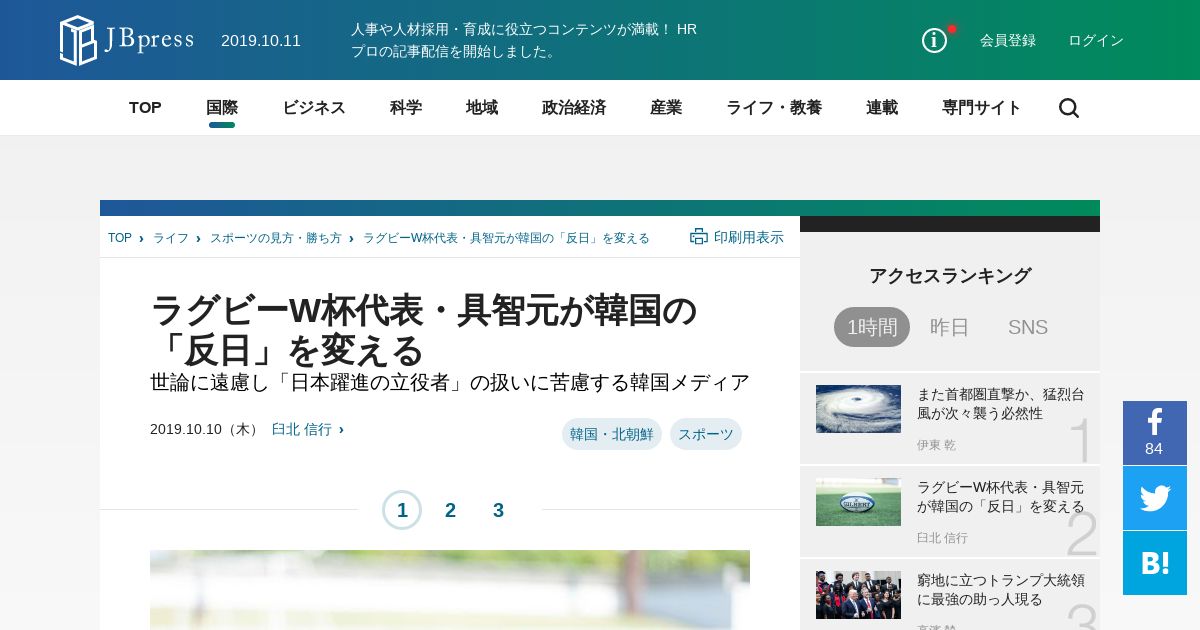Go to TOP in main navigation
Screen dimensions: 1200x630
pos(145,108)
